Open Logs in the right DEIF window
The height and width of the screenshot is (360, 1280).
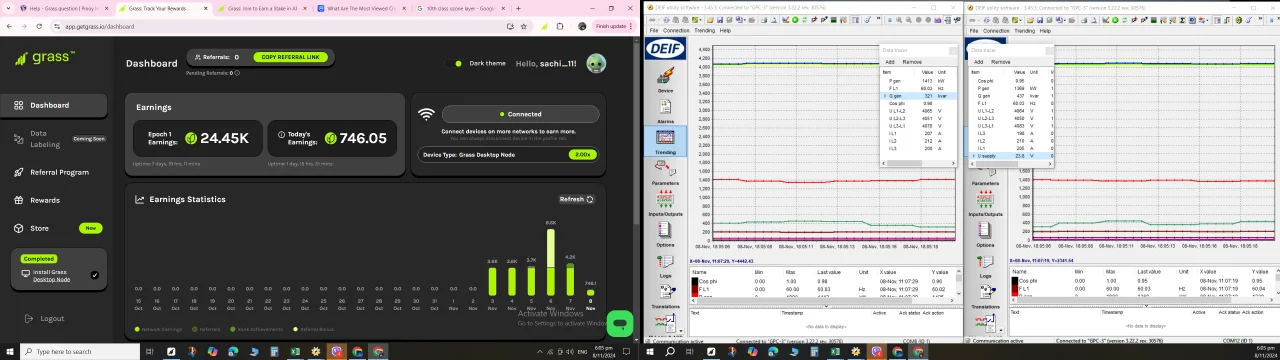(985, 265)
